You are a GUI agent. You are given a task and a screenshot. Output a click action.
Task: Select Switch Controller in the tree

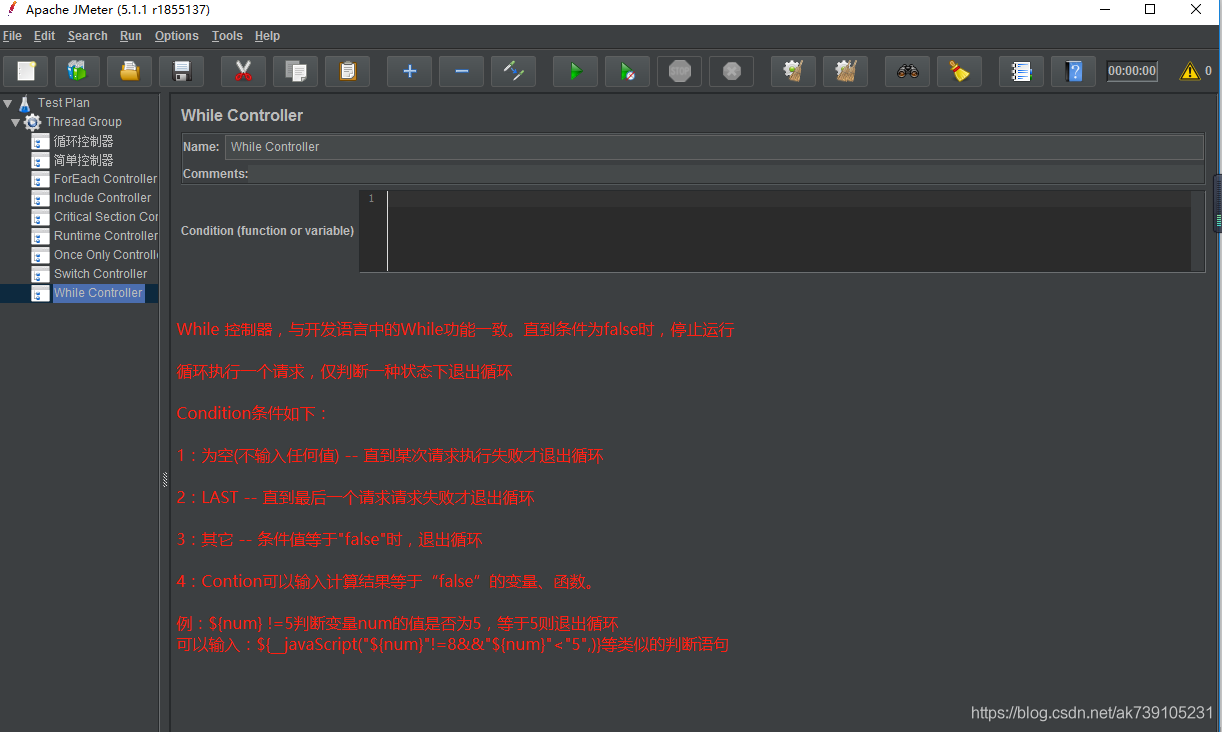tap(101, 274)
